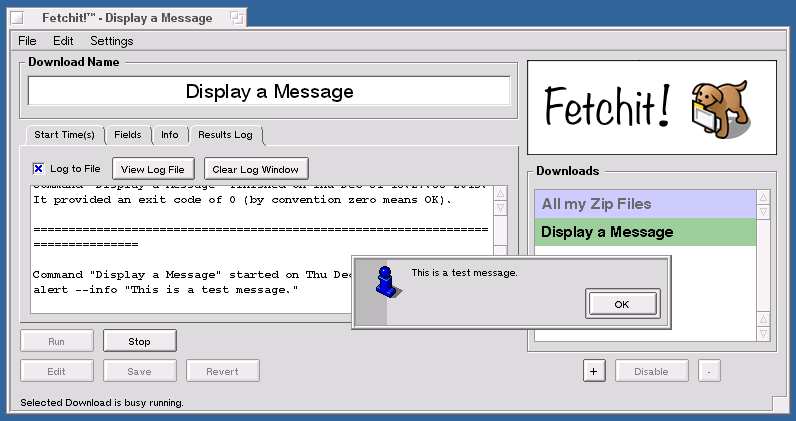Click the 'This is a test message.' alert text
The width and height of the screenshot is (796, 421).
[465, 273]
